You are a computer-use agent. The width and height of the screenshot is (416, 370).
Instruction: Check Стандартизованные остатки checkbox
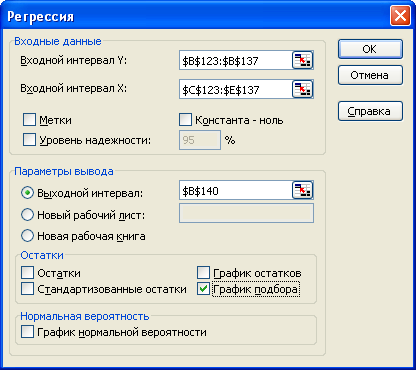point(27,289)
